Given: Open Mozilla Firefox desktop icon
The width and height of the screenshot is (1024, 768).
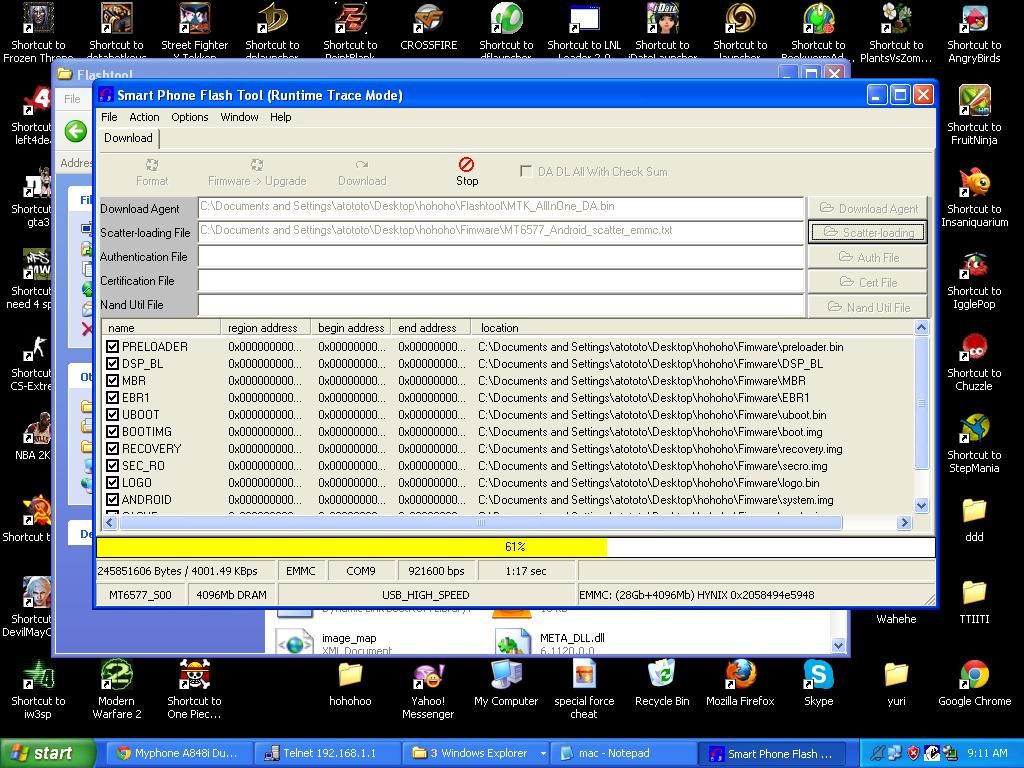Looking at the screenshot, I should coord(740,676).
